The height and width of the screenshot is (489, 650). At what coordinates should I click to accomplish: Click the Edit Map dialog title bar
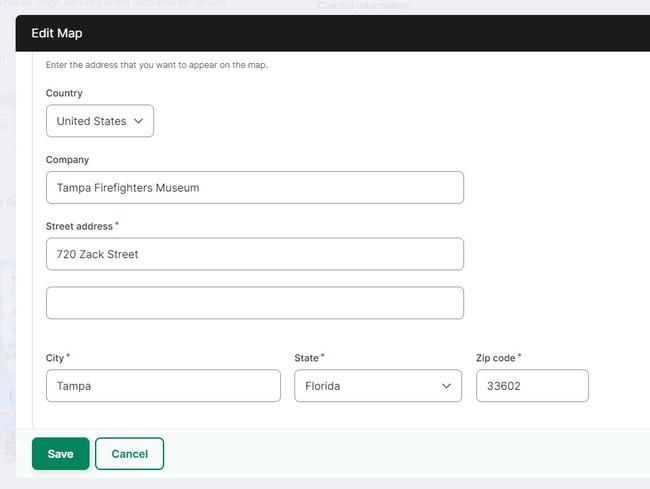pyautogui.click(x=330, y=33)
